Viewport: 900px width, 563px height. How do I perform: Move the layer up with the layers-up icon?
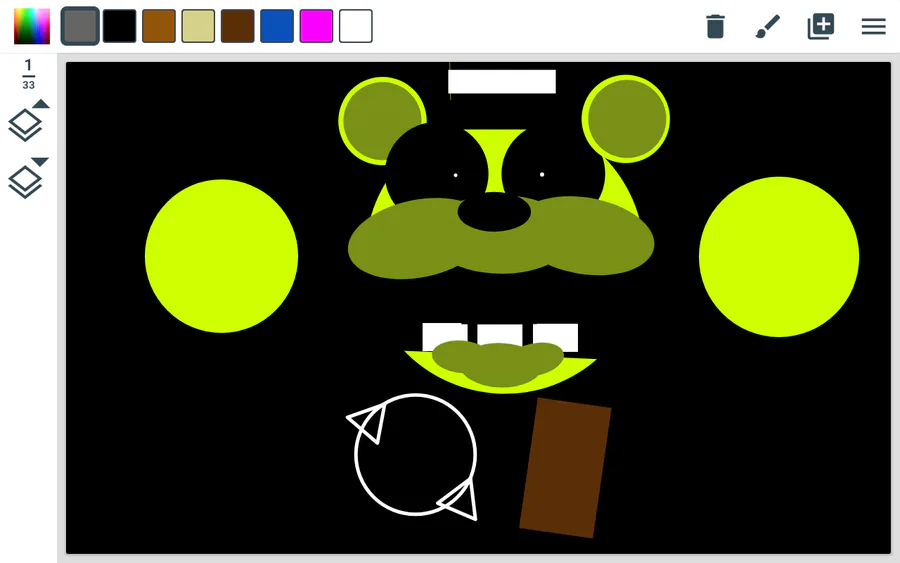coord(28,121)
